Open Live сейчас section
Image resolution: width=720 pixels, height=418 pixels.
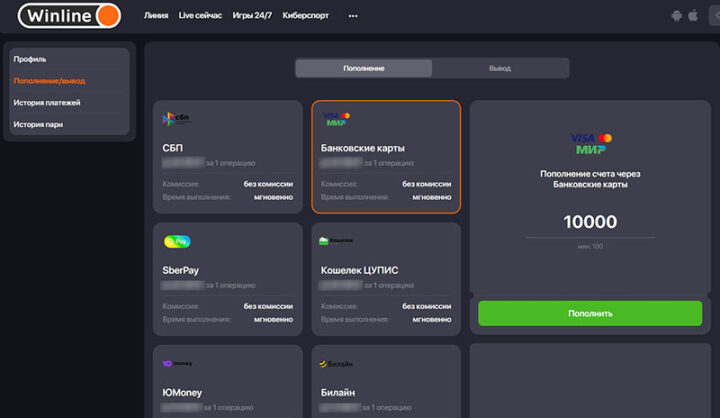click(200, 16)
